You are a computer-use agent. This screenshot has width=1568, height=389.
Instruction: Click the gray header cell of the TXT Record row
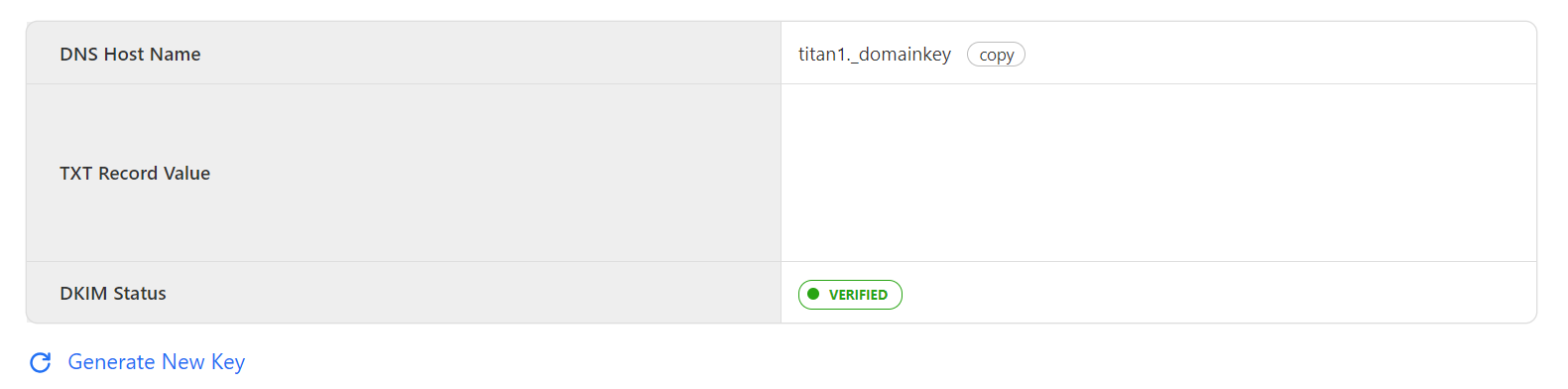click(x=404, y=173)
